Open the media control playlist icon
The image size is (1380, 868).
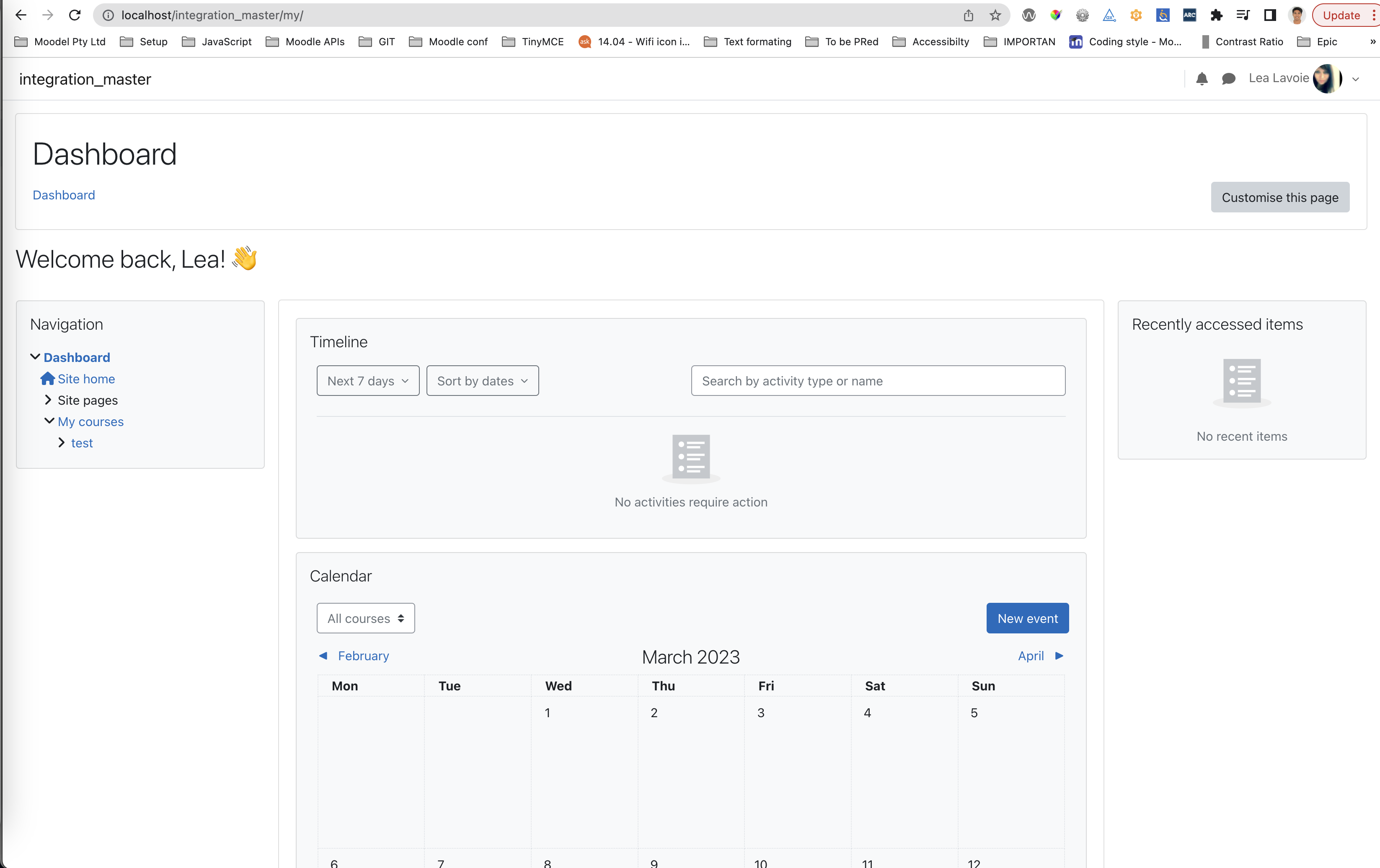(x=1243, y=15)
